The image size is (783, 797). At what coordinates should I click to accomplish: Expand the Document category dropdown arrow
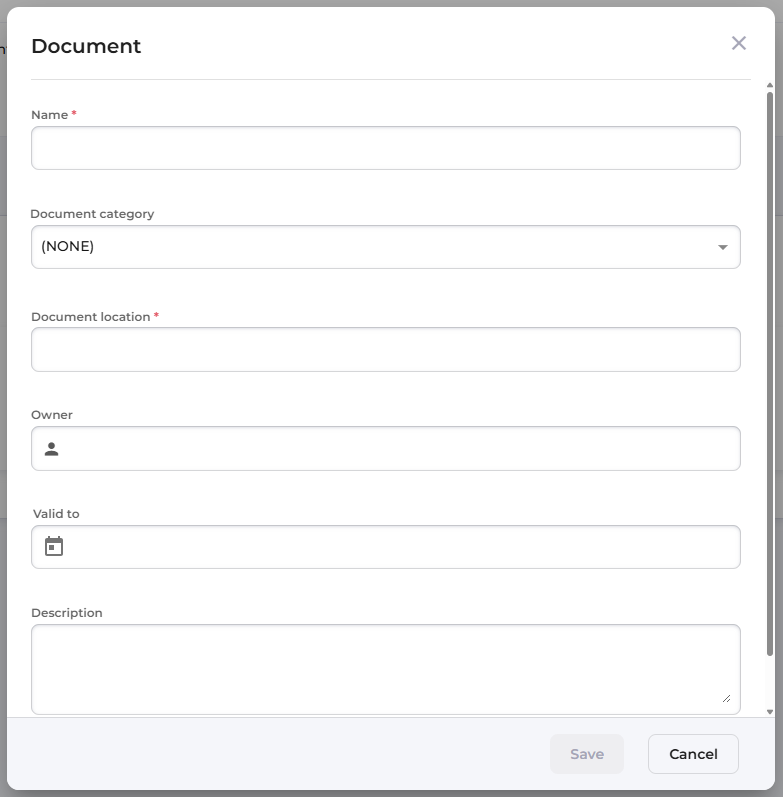click(x=723, y=247)
